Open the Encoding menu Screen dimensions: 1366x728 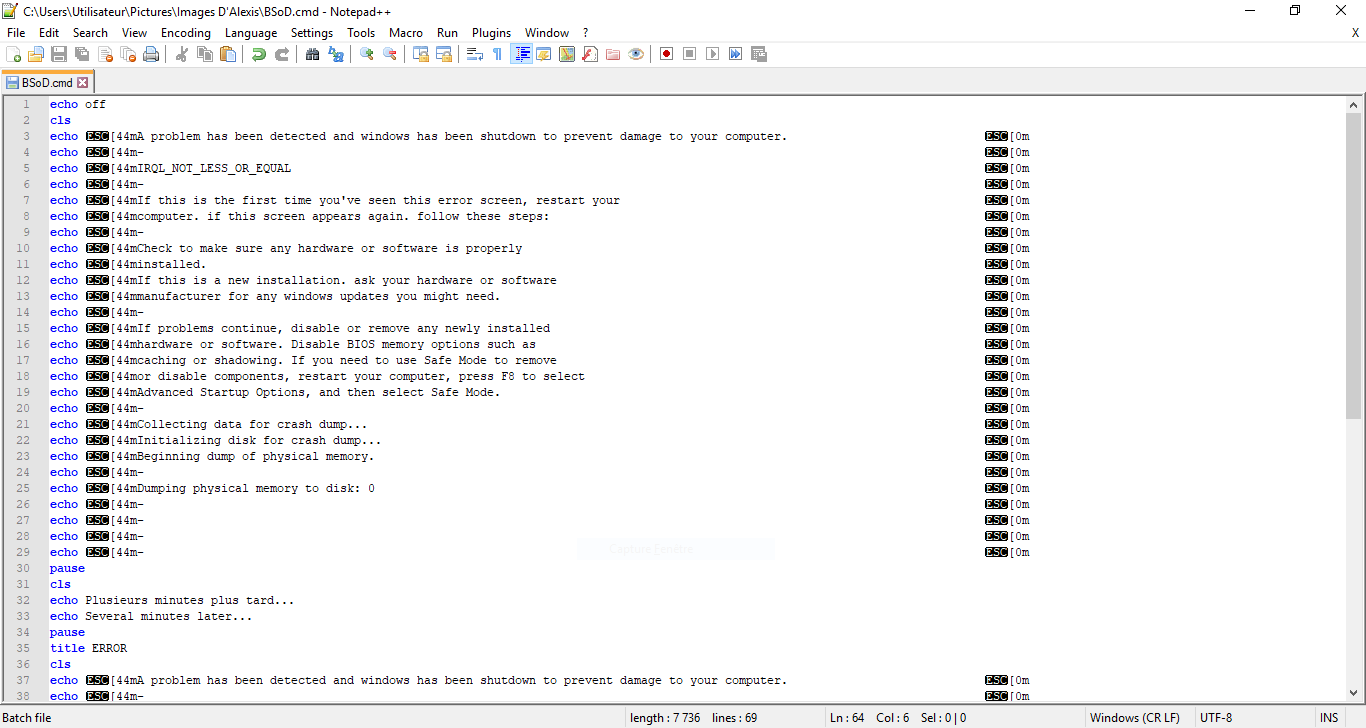click(186, 33)
